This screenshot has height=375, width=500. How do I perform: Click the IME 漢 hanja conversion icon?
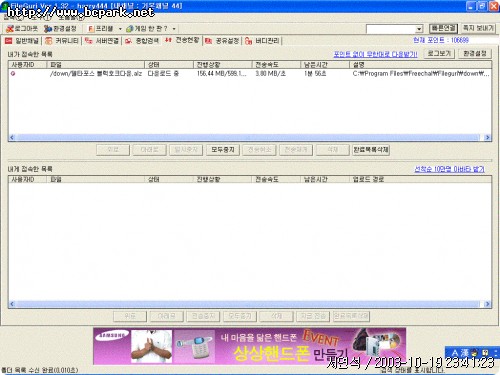click(x=464, y=352)
